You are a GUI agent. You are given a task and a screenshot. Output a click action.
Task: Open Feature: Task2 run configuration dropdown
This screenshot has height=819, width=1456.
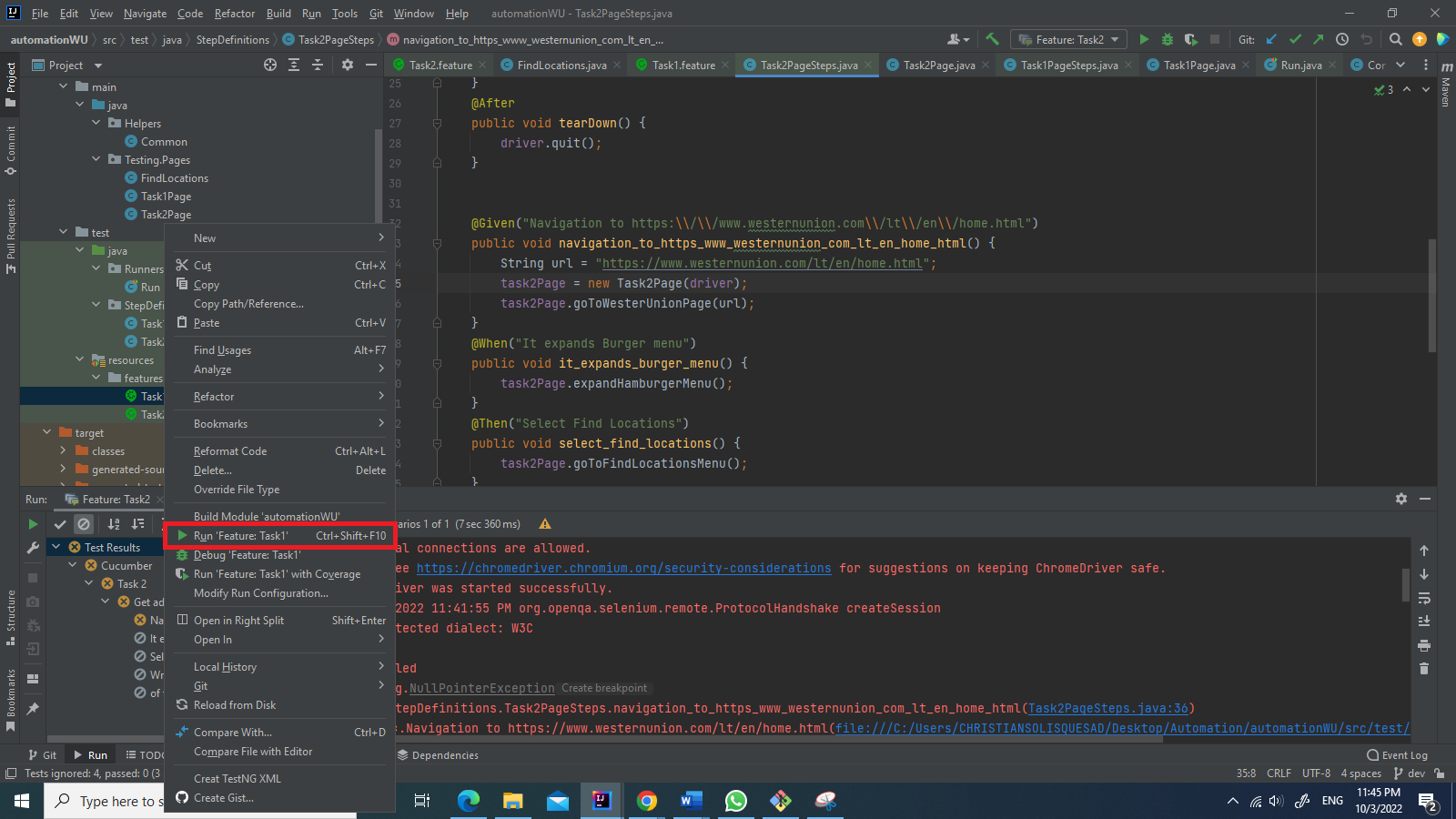[x=1068, y=39]
